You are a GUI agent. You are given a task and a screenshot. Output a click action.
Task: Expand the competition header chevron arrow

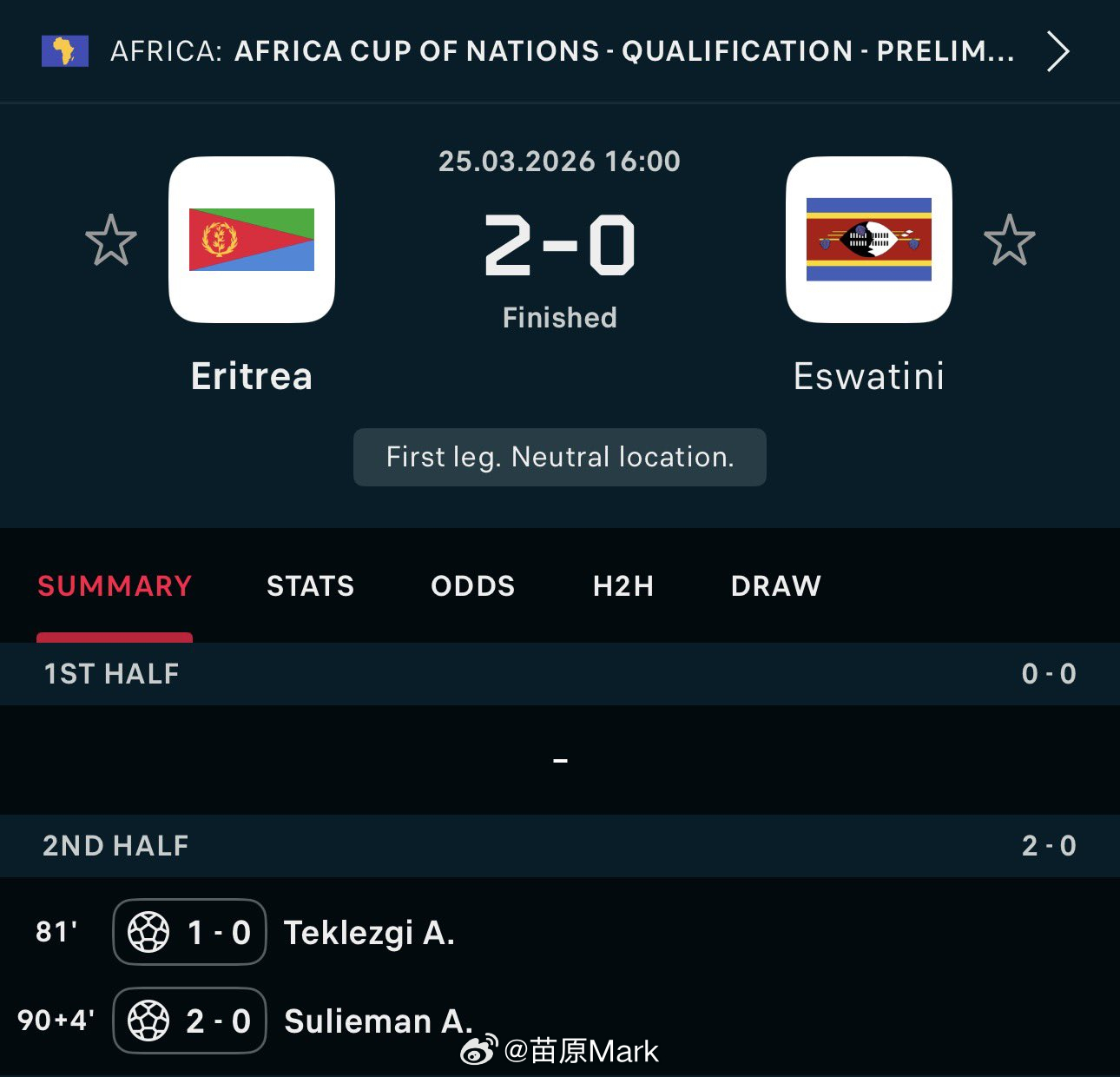(x=1057, y=51)
